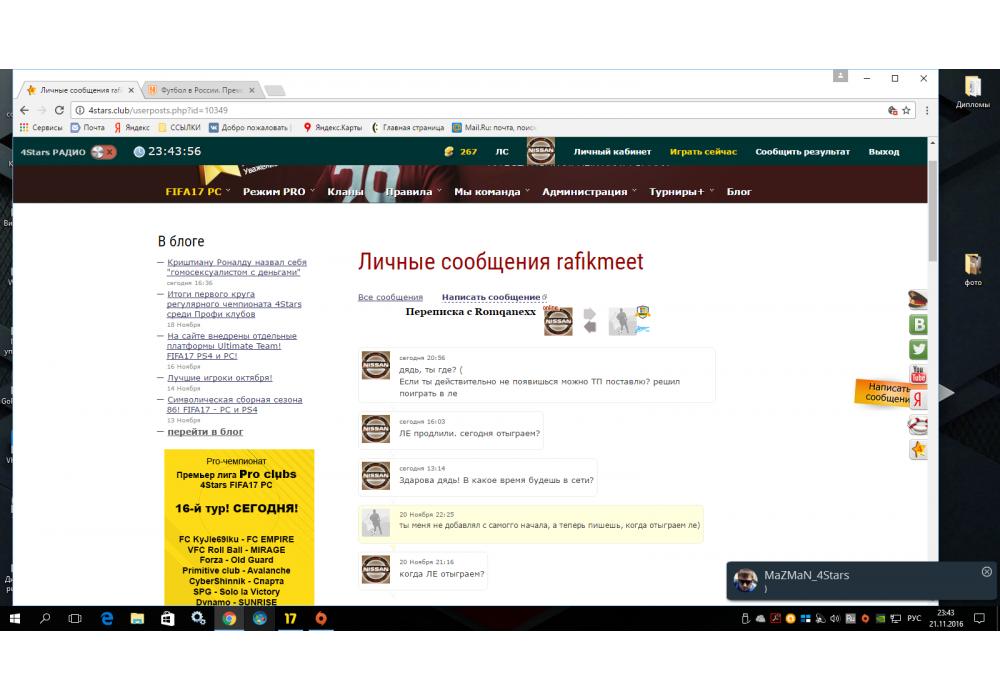Viewport: 1000px width, 700px height.
Task: Open the 'Кланы' menu item
Action: click(x=346, y=191)
